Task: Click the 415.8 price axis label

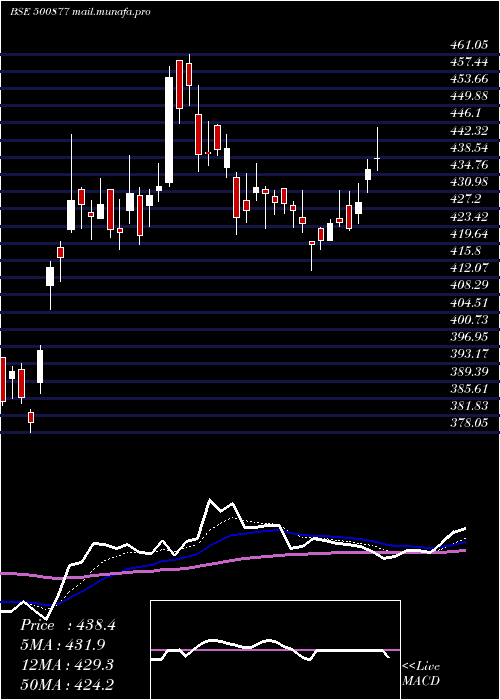Action: pyautogui.click(x=466, y=251)
